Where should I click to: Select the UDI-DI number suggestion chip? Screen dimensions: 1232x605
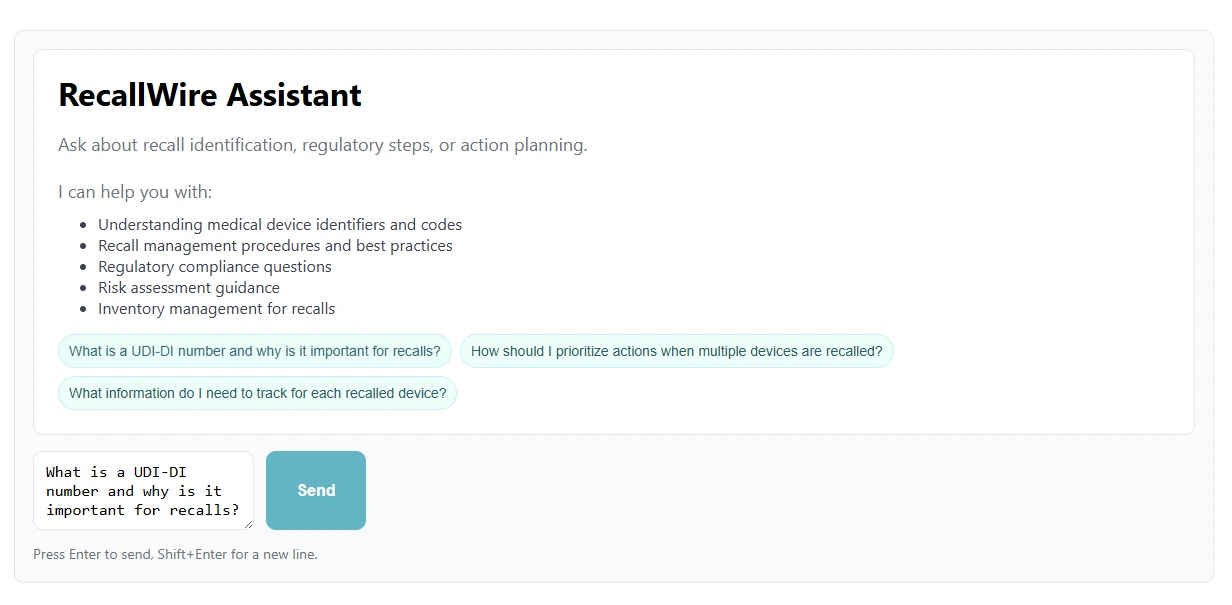[255, 351]
